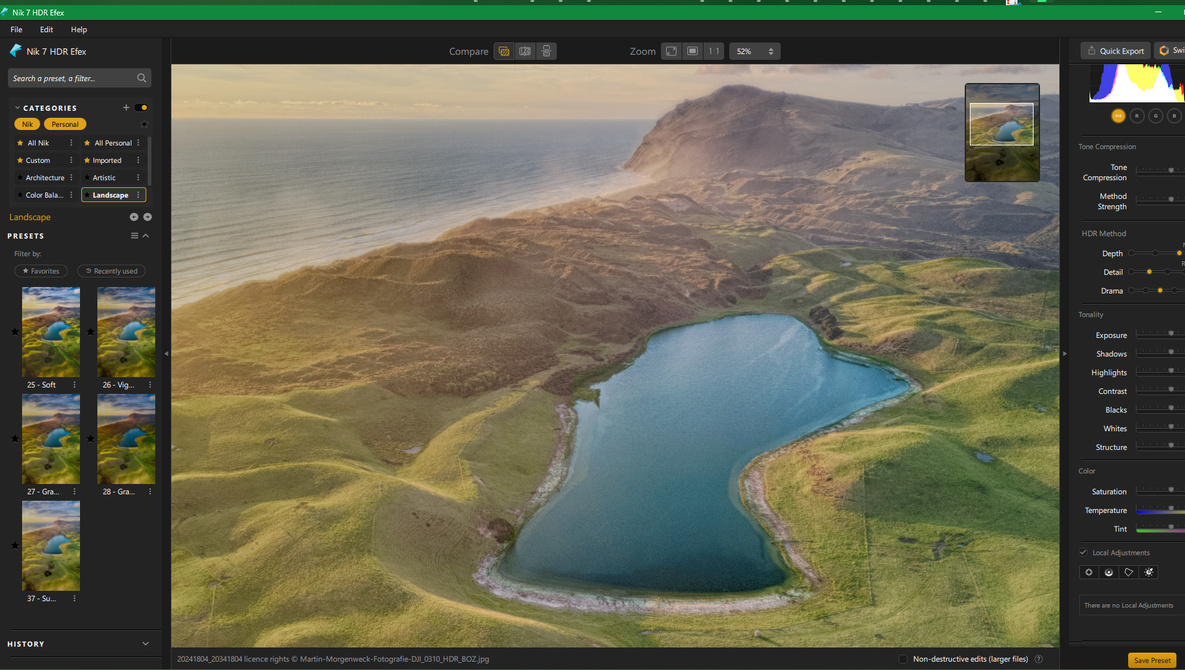This screenshot has height=670, width=1185.
Task: Click the Save Preset button
Action: (1152, 660)
